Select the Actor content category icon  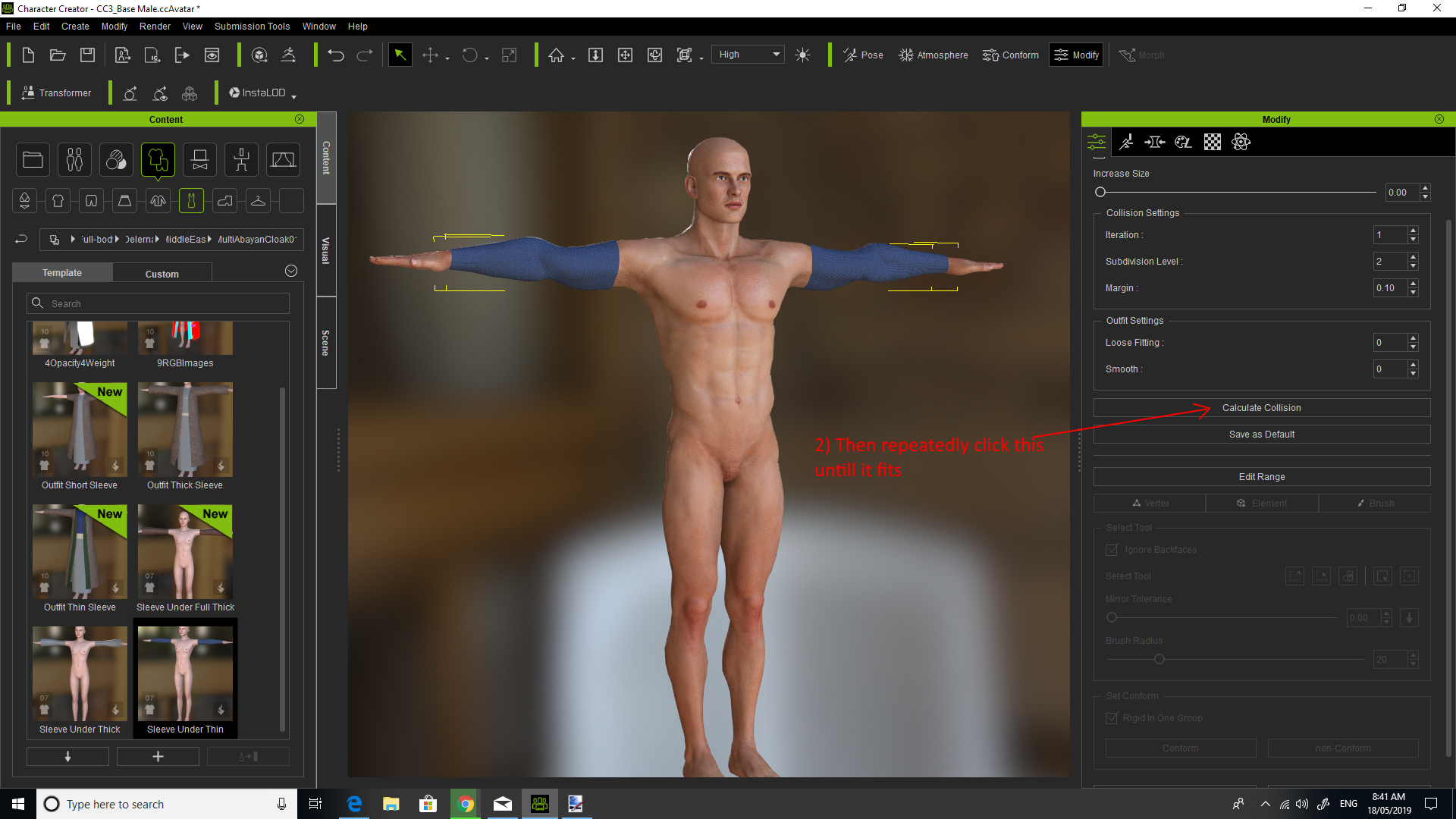(74, 160)
